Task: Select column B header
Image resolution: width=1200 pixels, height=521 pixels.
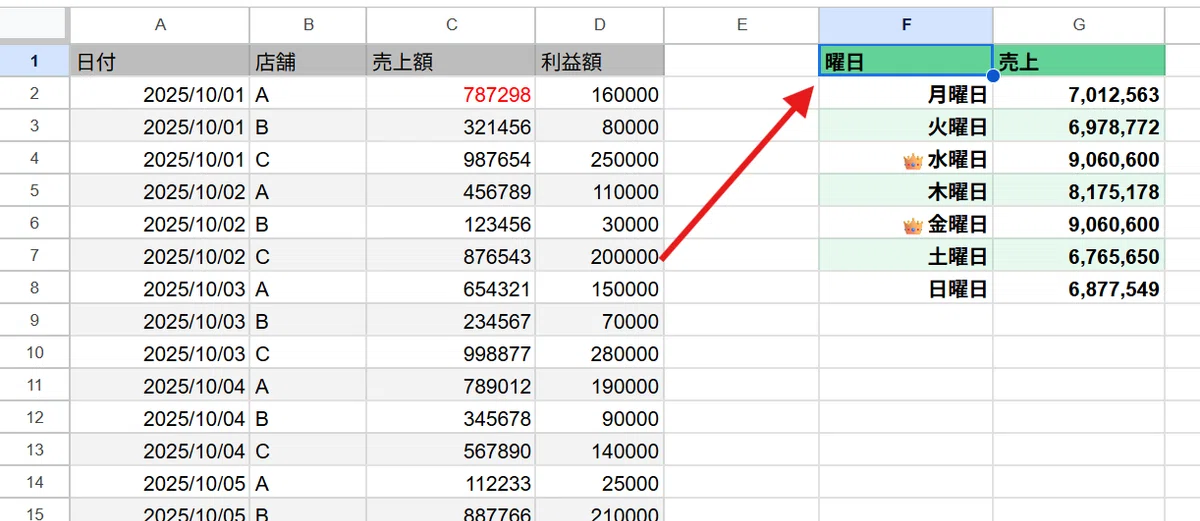Action: coord(308,25)
